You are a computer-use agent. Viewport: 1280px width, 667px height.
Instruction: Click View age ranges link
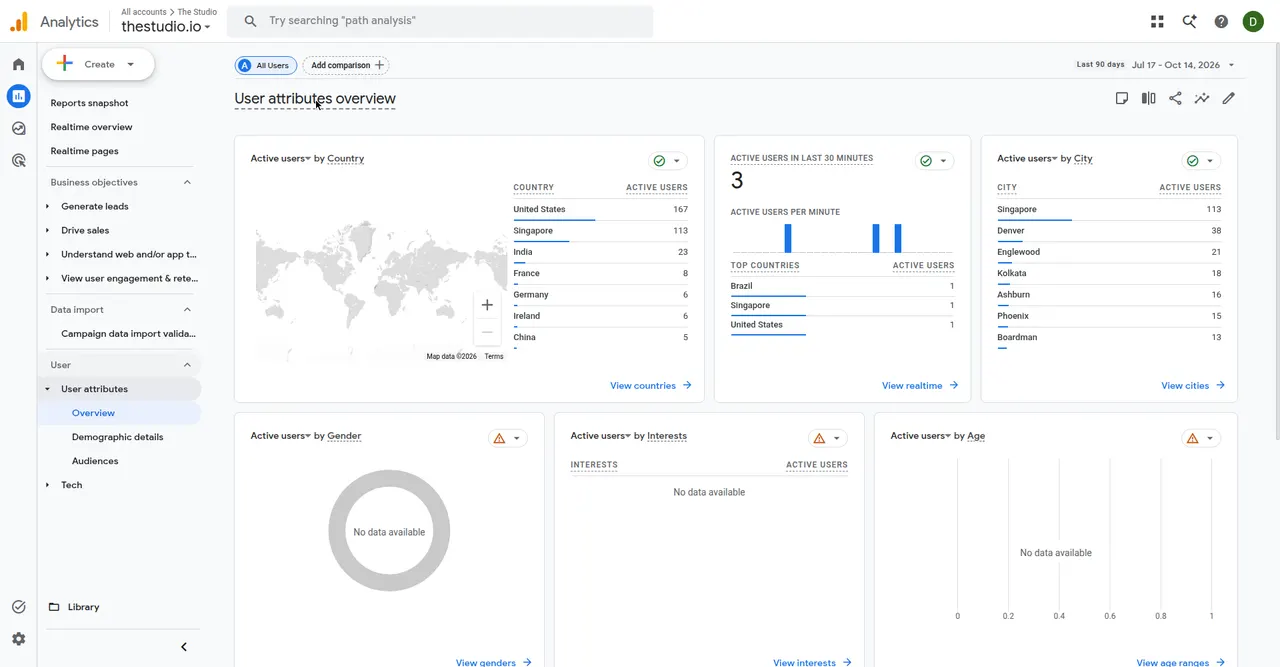pos(1180,662)
